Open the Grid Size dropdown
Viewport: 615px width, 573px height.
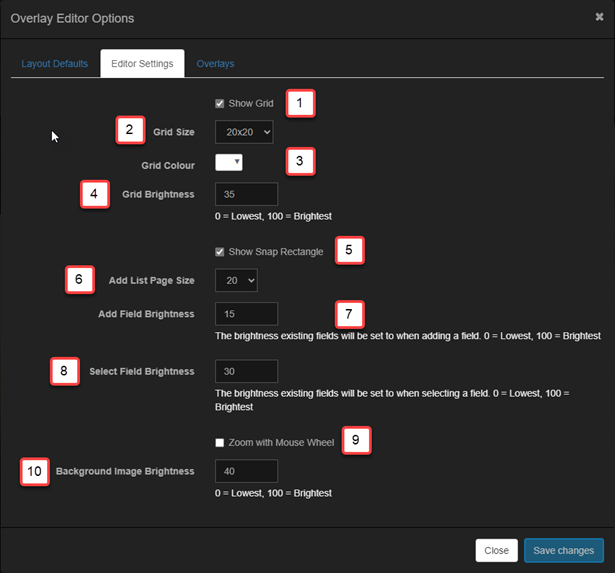coord(243,132)
